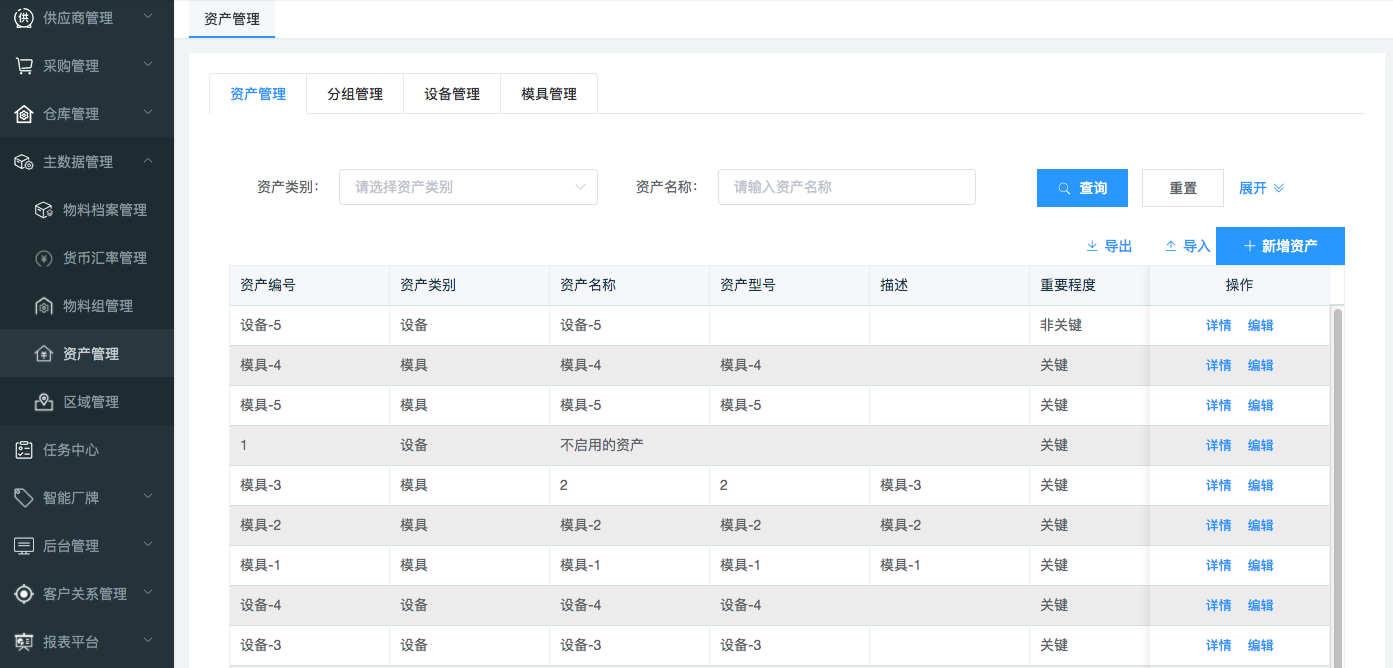
Task: Click 详情 link for asset 设备-5
Action: pos(1218,325)
